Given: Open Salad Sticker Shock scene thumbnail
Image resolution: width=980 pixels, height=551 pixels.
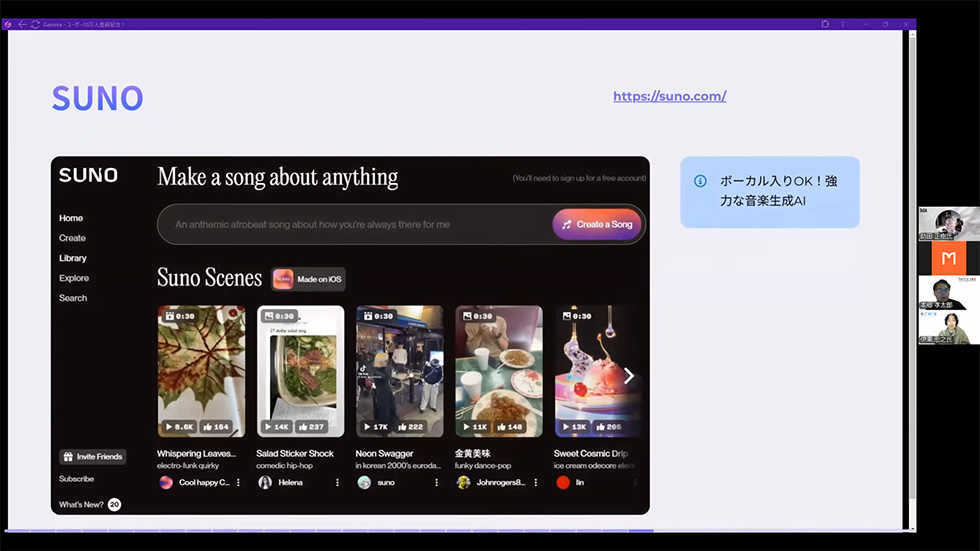Looking at the screenshot, I should click(301, 371).
